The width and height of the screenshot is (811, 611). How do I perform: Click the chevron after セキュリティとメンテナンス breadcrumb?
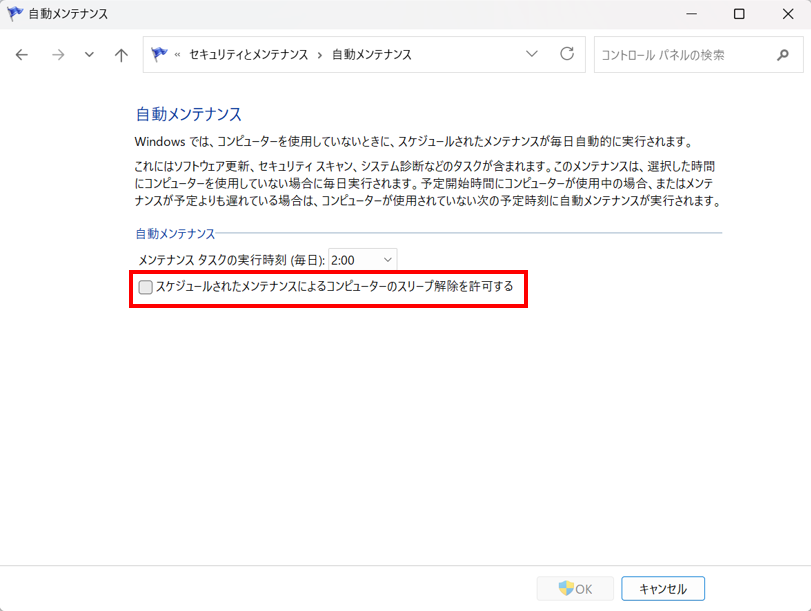pos(320,55)
